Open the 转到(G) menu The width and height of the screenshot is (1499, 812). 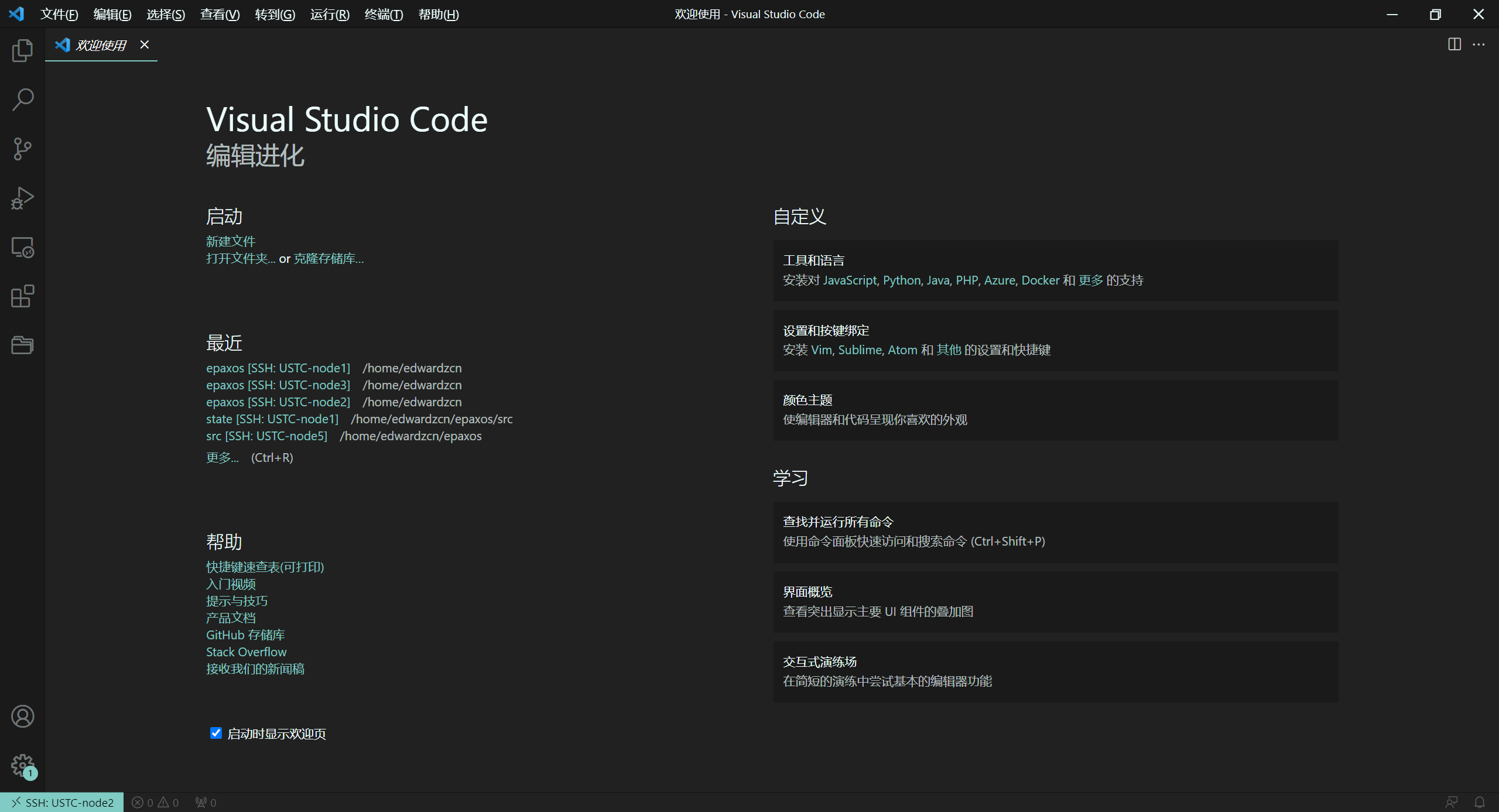tap(275, 14)
